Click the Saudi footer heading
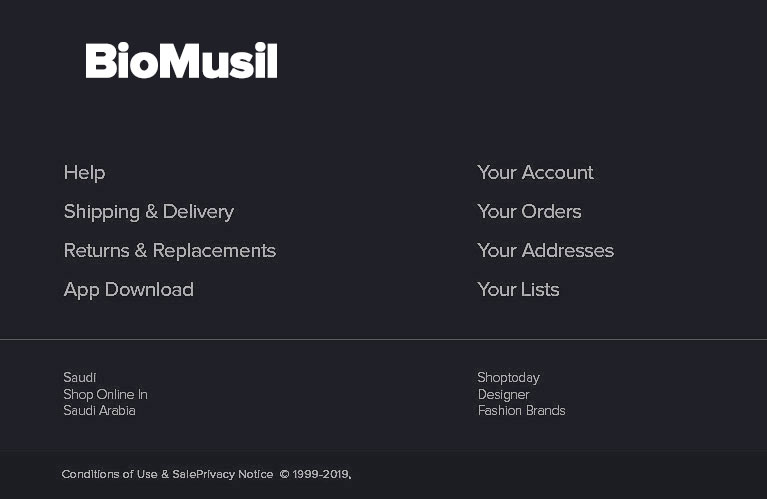 [80, 378]
